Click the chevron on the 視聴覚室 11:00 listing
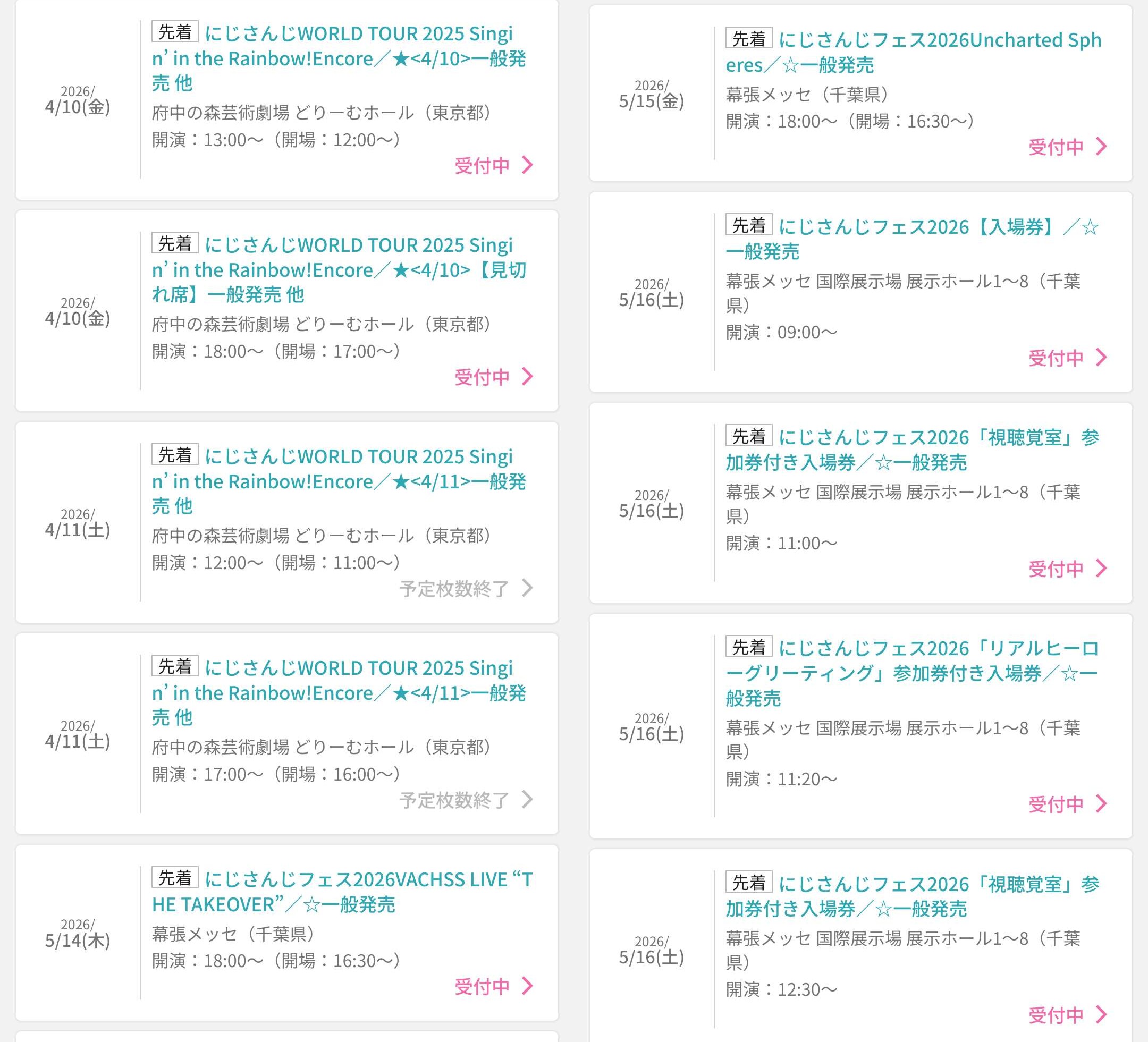1148x1042 pixels. coord(1102,568)
